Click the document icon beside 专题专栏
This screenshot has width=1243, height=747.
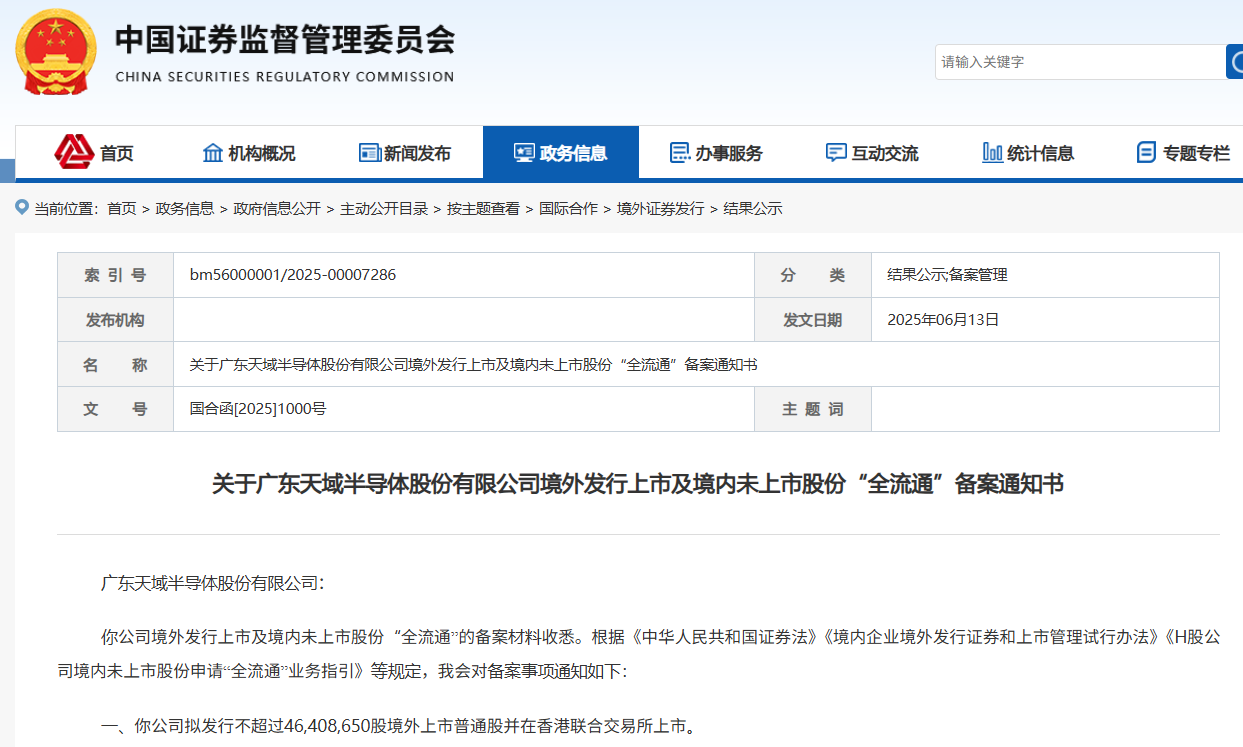pos(1146,153)
